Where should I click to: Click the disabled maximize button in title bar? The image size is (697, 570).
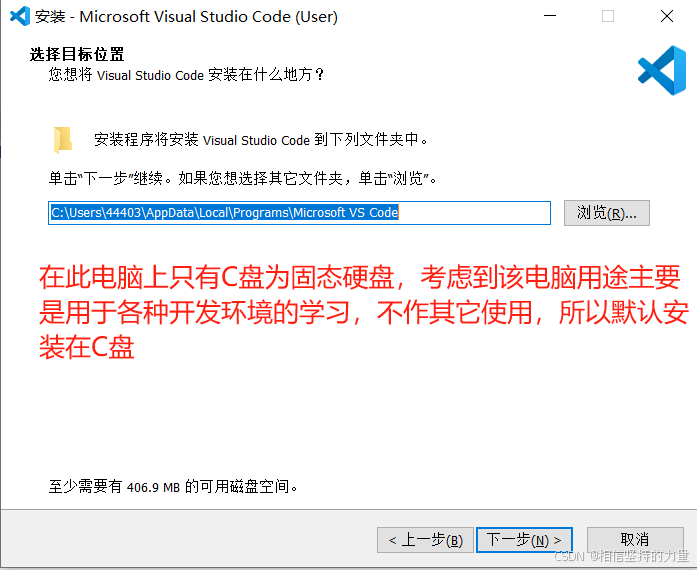[608, 16]
